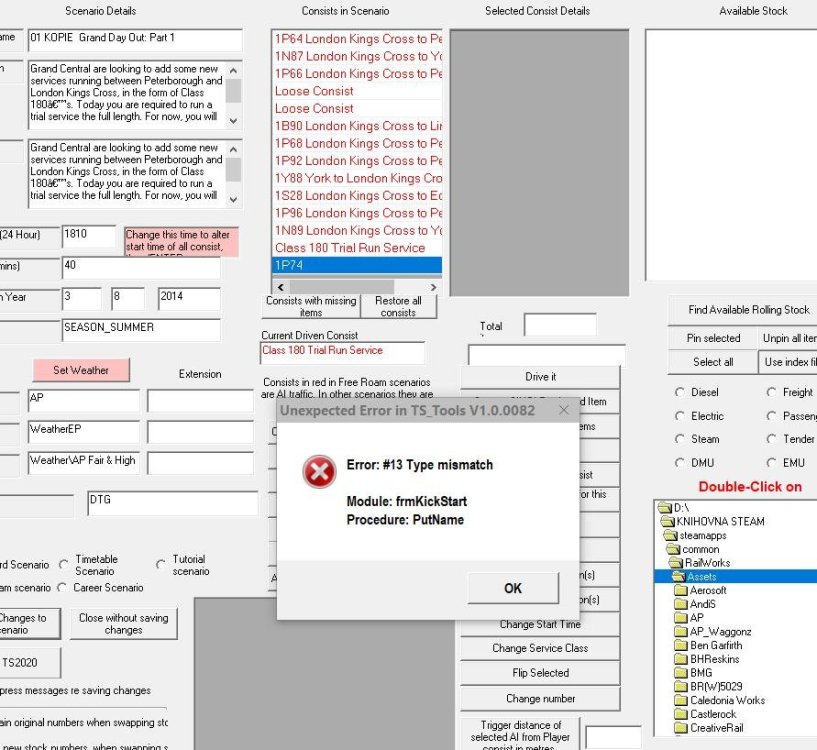Select Class 180 Trial Run Service consist
Screen dimensions: 817x750
point(349,248)
